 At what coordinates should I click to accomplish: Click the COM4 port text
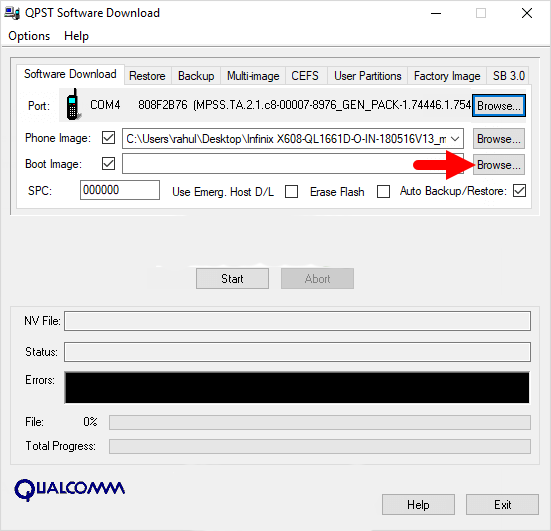click(x=105, y=105)
